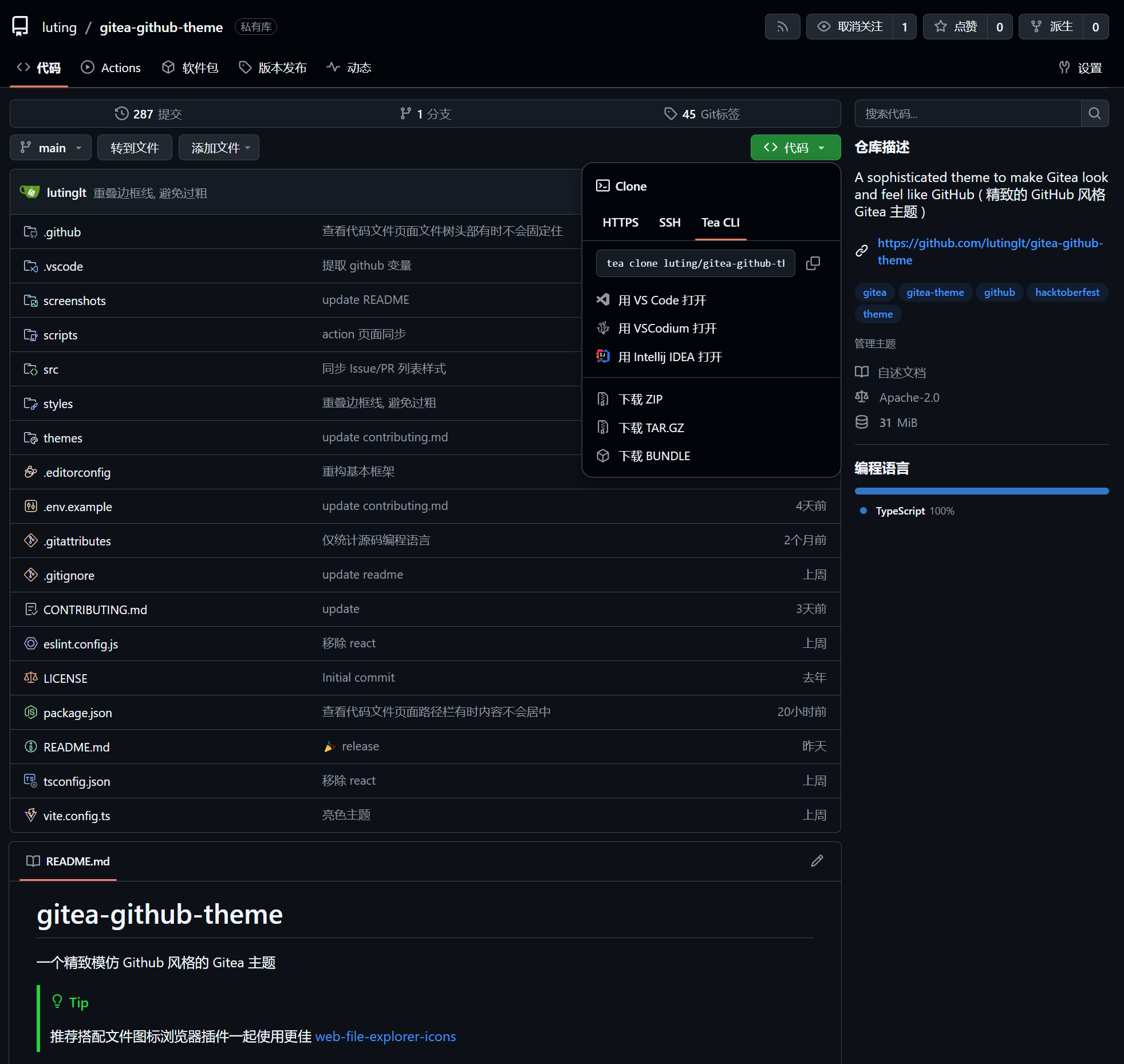Click the README edit pencil icon
This screenshot has width=1124, height=1064.
coord(817,861)
